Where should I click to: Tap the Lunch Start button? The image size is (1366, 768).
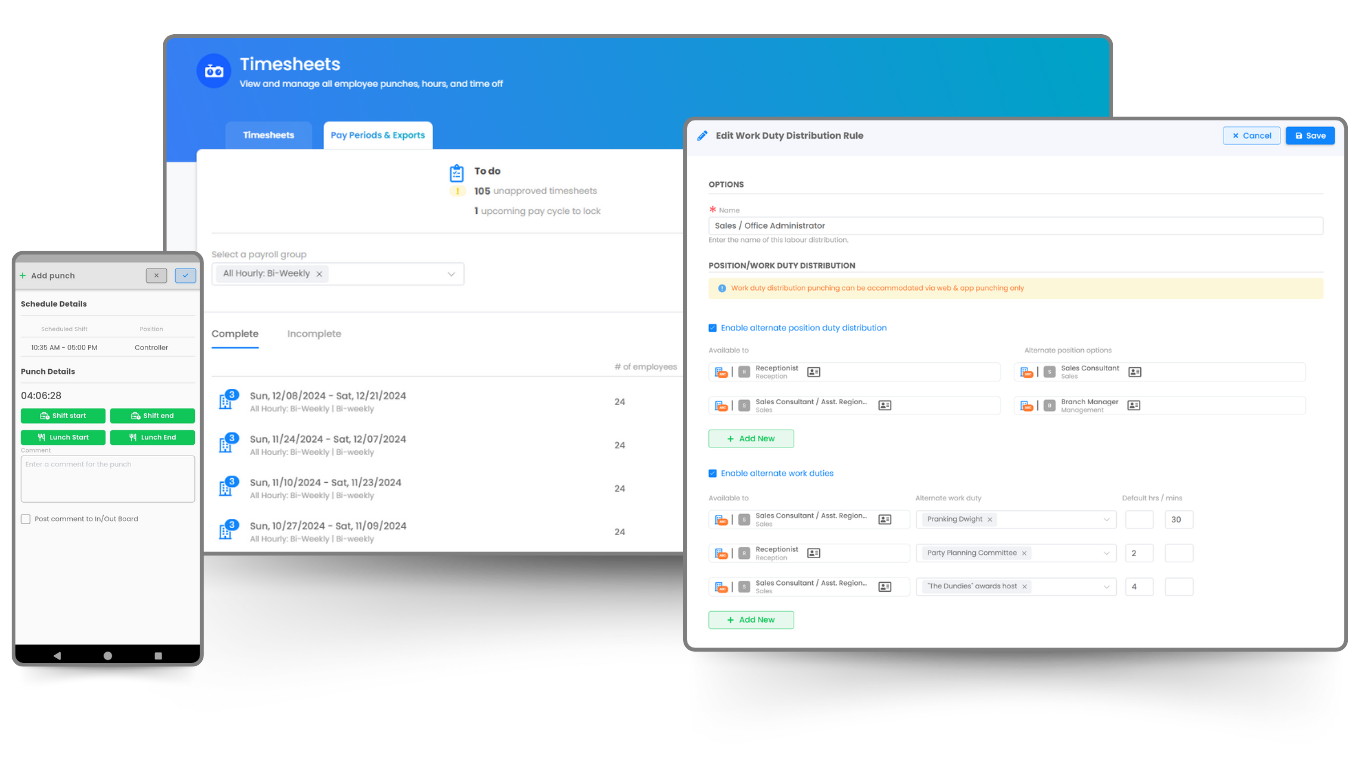[x=63, y=438]
